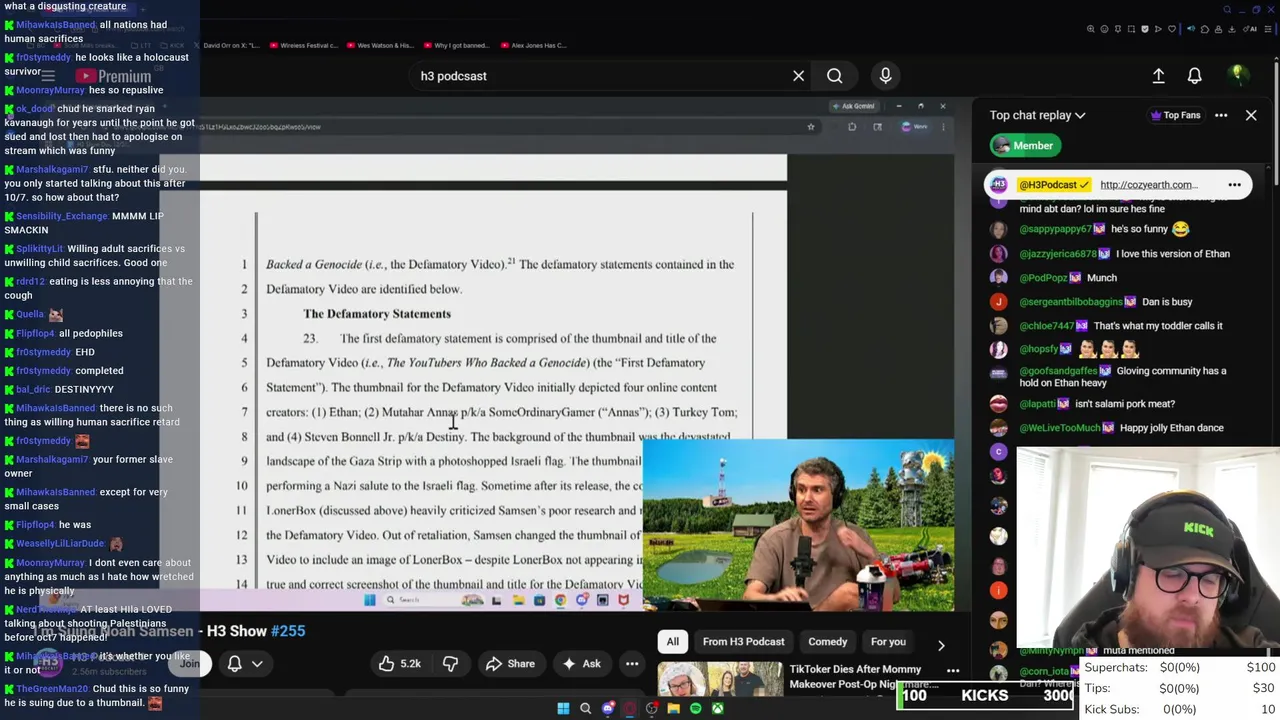The width and height of the screenshot is (1280, 720).
Task: Click thumbnail of TikToker Dies video
Action: [720, 680]
